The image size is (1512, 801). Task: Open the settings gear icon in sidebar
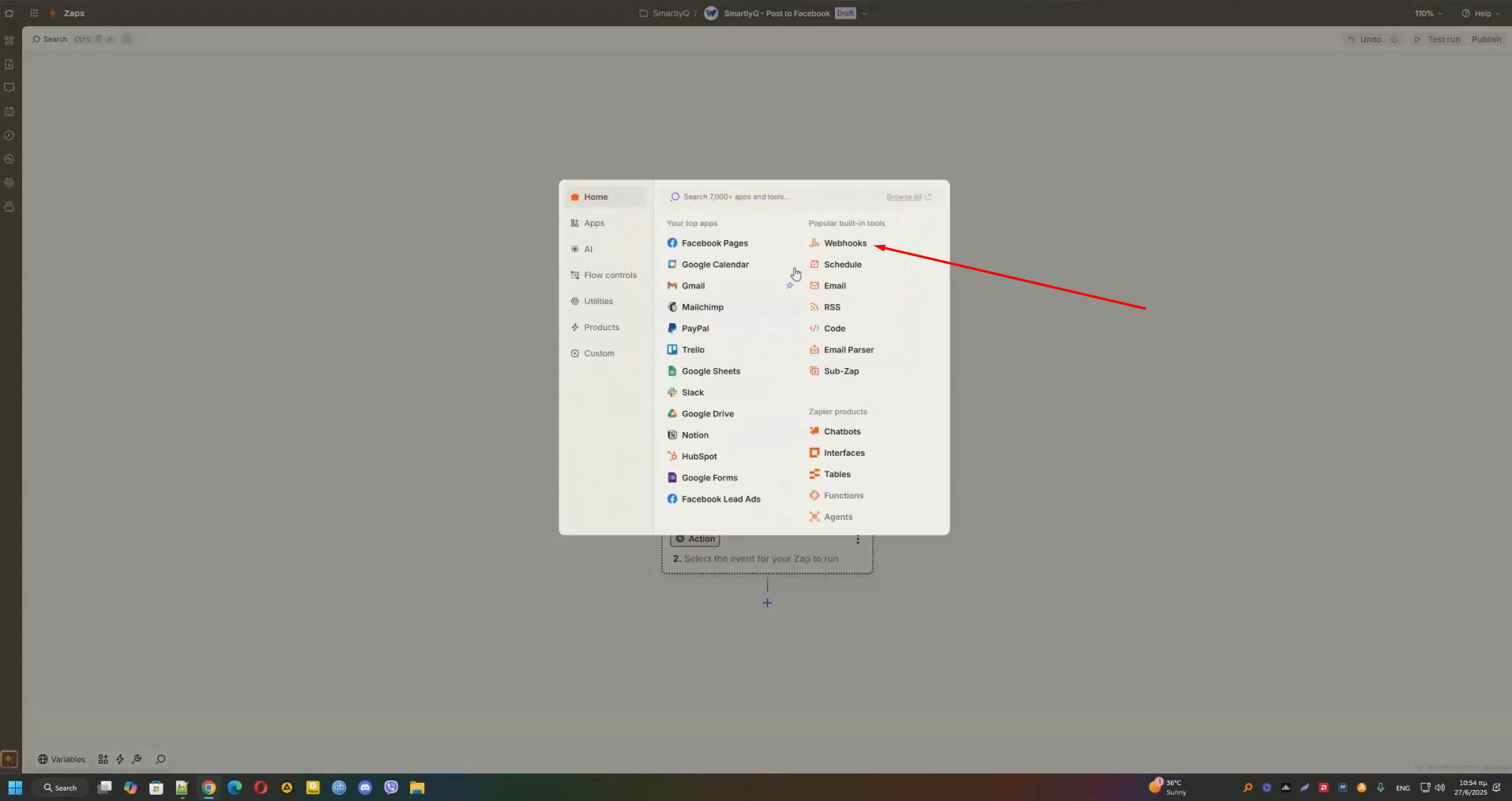pos(9,182)
